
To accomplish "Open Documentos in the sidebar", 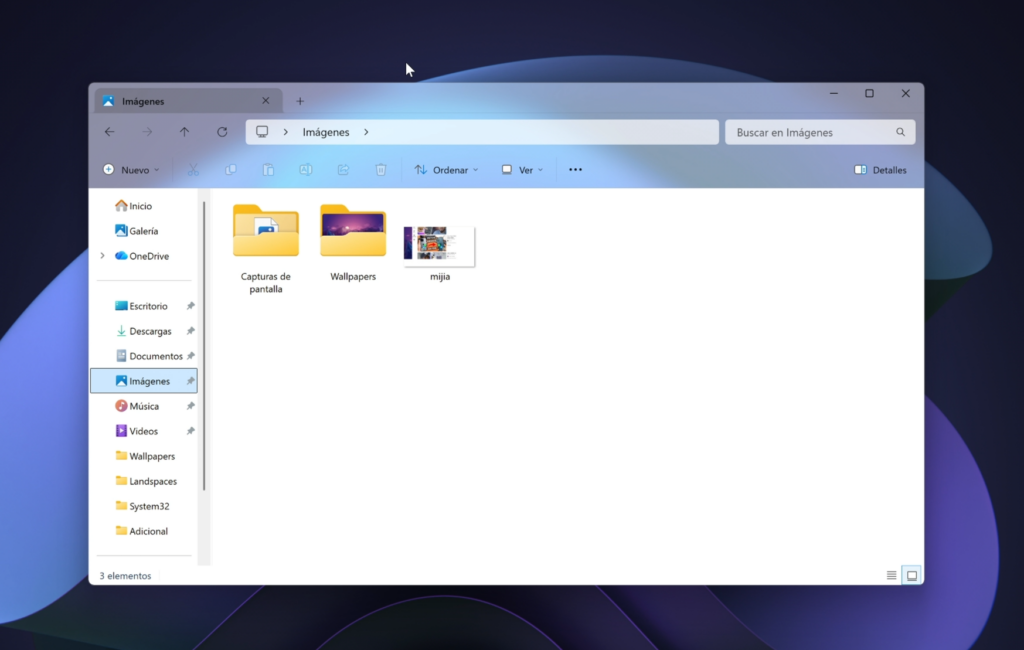I will coord(156,356).
